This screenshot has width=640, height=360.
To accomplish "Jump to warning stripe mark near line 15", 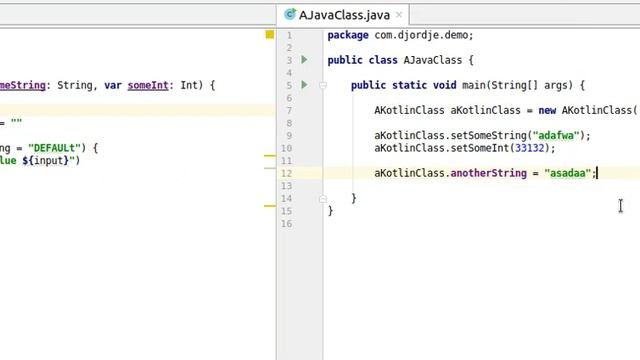I will (270, 206).
